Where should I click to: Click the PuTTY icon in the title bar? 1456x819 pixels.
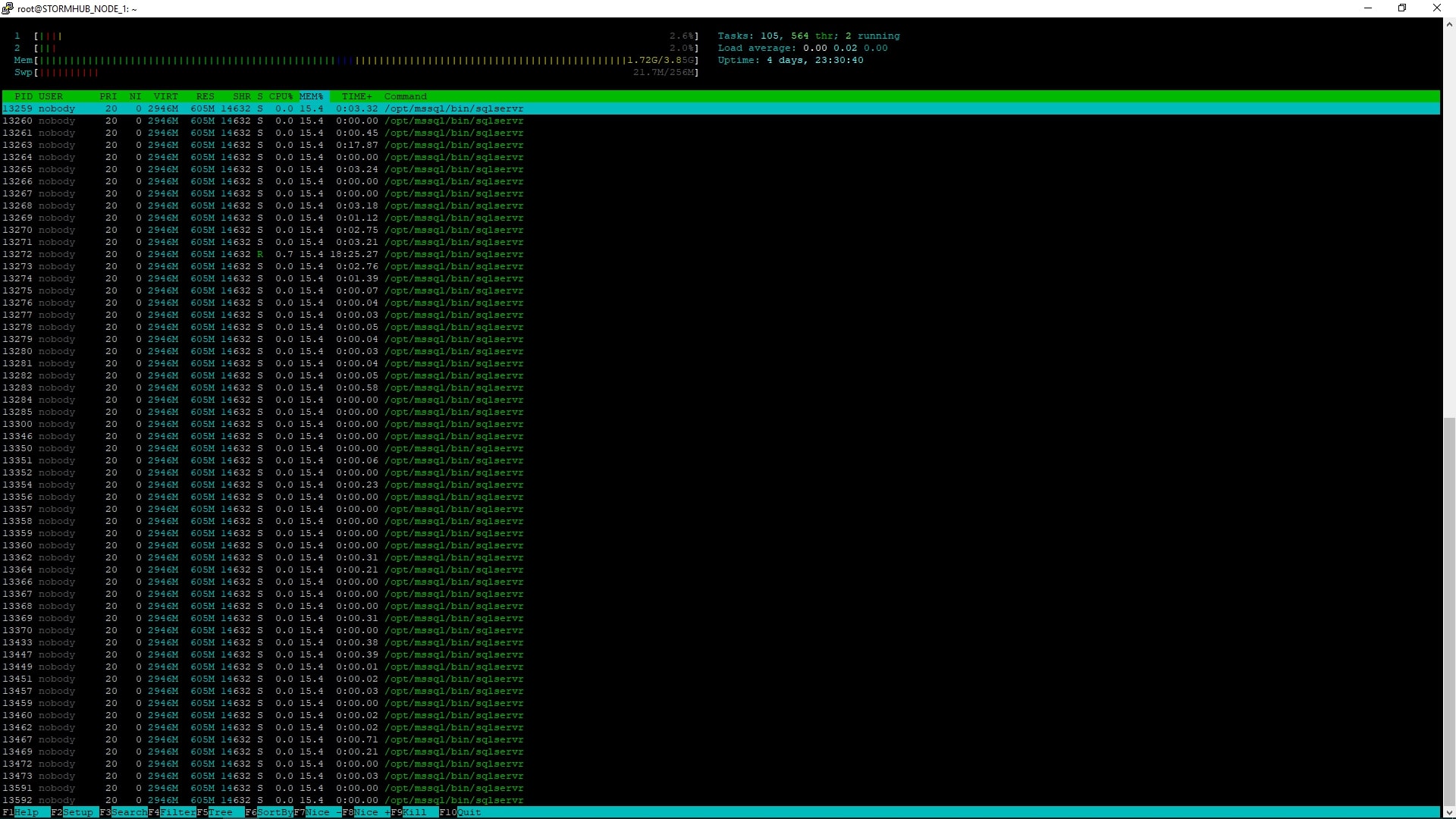(x=8, y=8)
